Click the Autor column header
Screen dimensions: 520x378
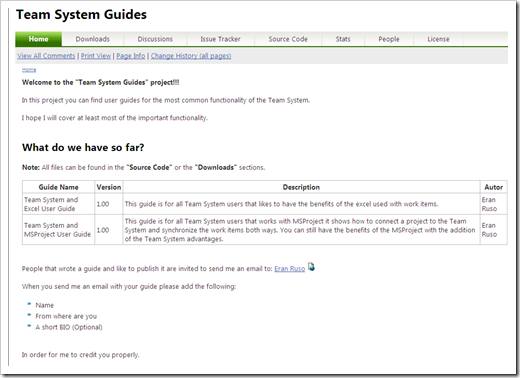coord(494,187)
